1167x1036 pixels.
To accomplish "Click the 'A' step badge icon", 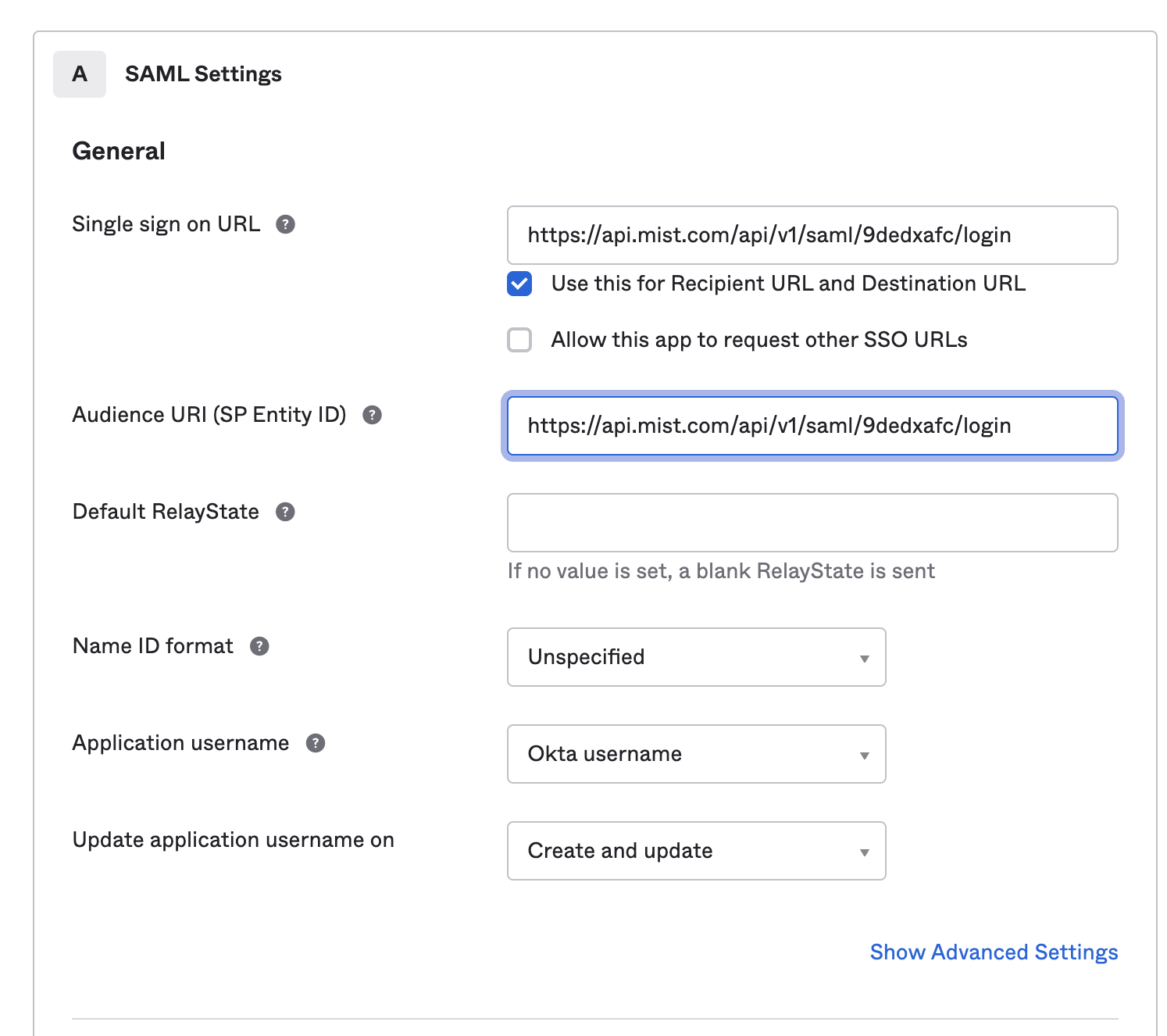I will (x=80, y=74).
